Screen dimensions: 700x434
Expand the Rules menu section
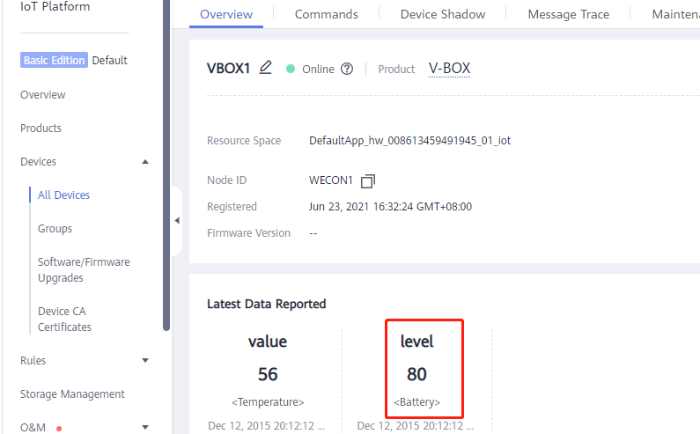(x=145, y=360)
